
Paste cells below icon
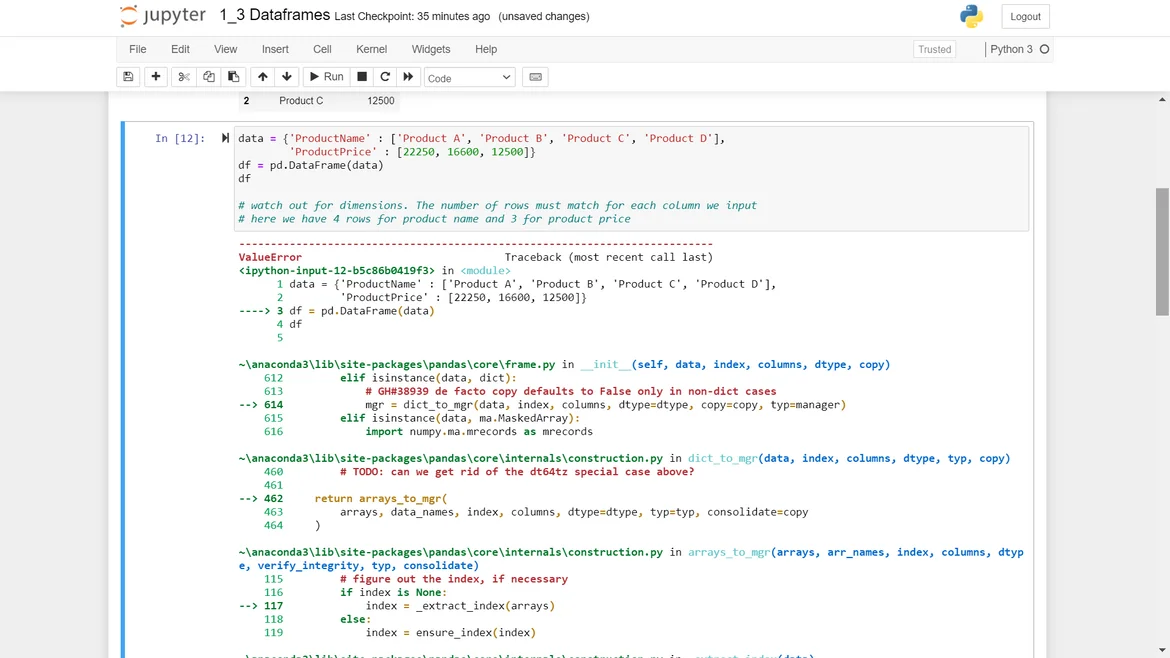234,77
